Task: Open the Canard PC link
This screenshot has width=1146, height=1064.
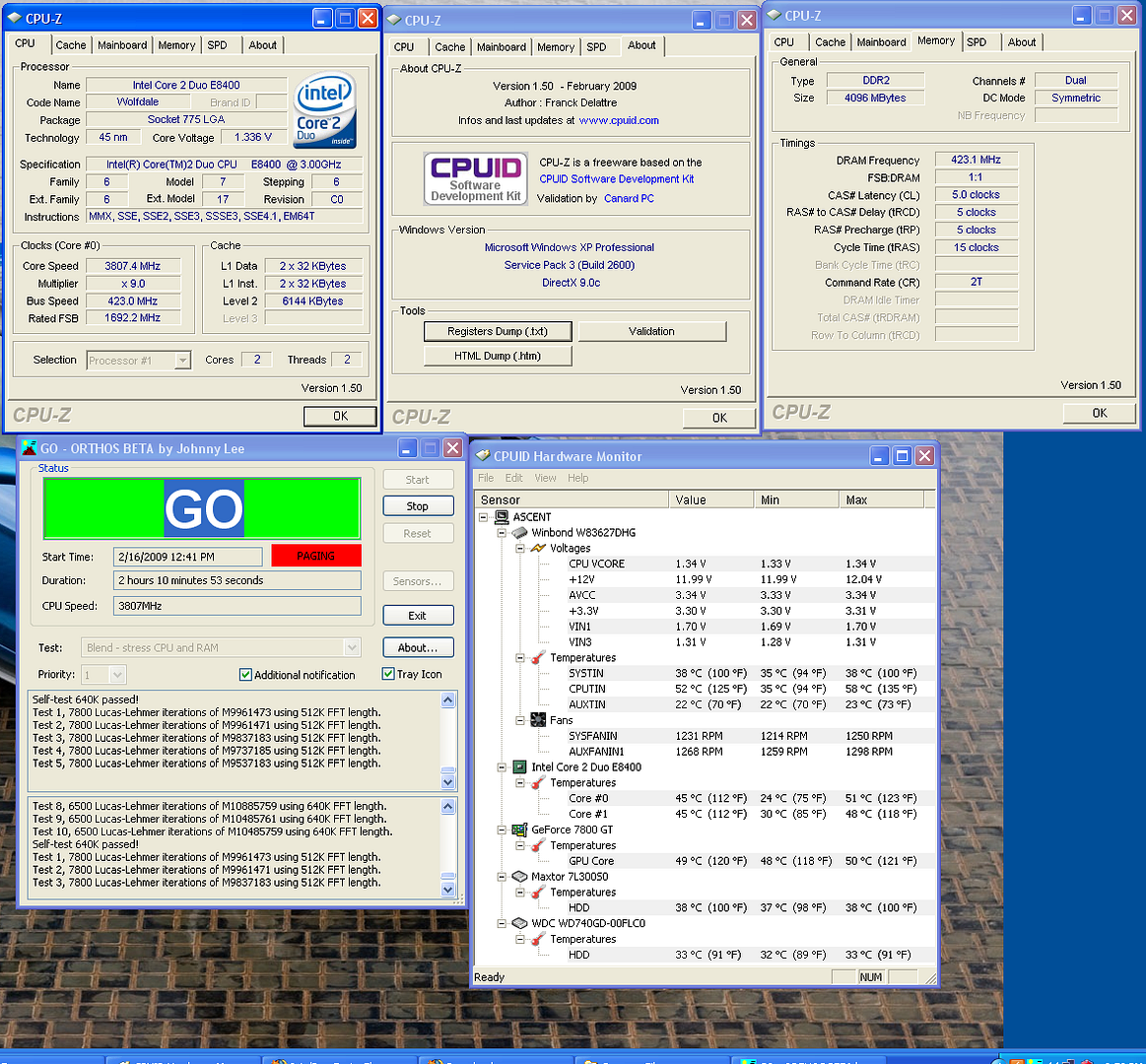Action: (629, 198)
